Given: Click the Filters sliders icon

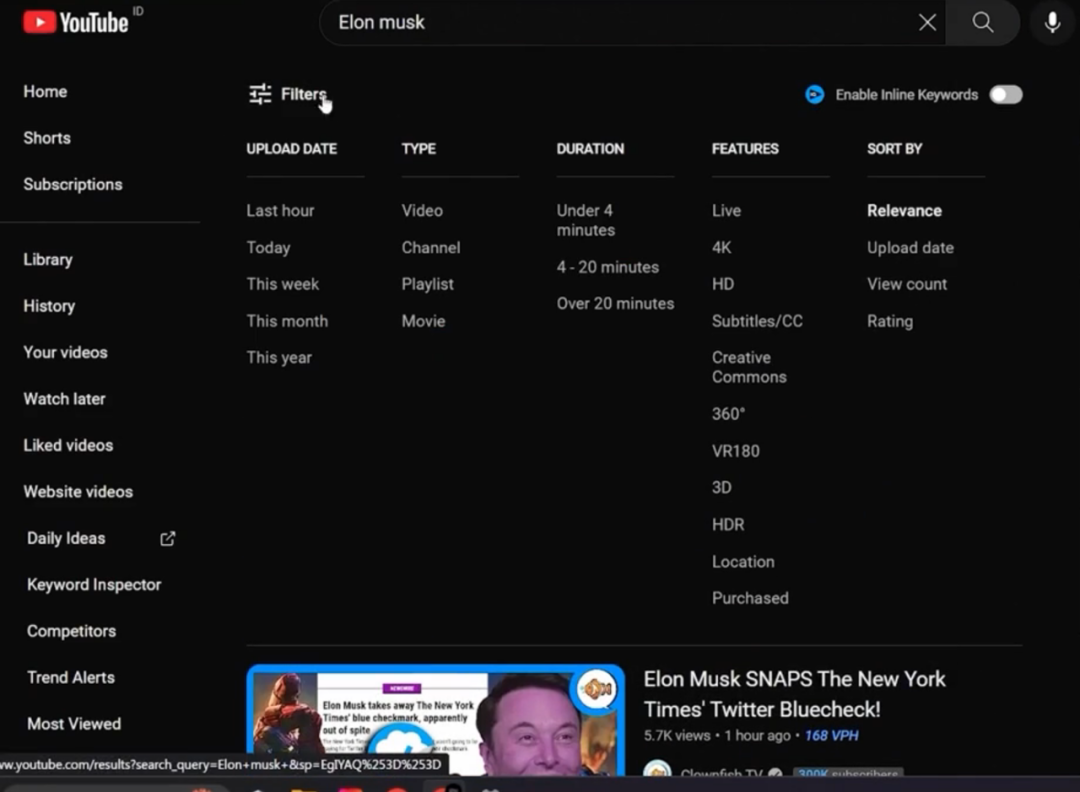Looking at the screenshot, I should (x=260, y=94).
